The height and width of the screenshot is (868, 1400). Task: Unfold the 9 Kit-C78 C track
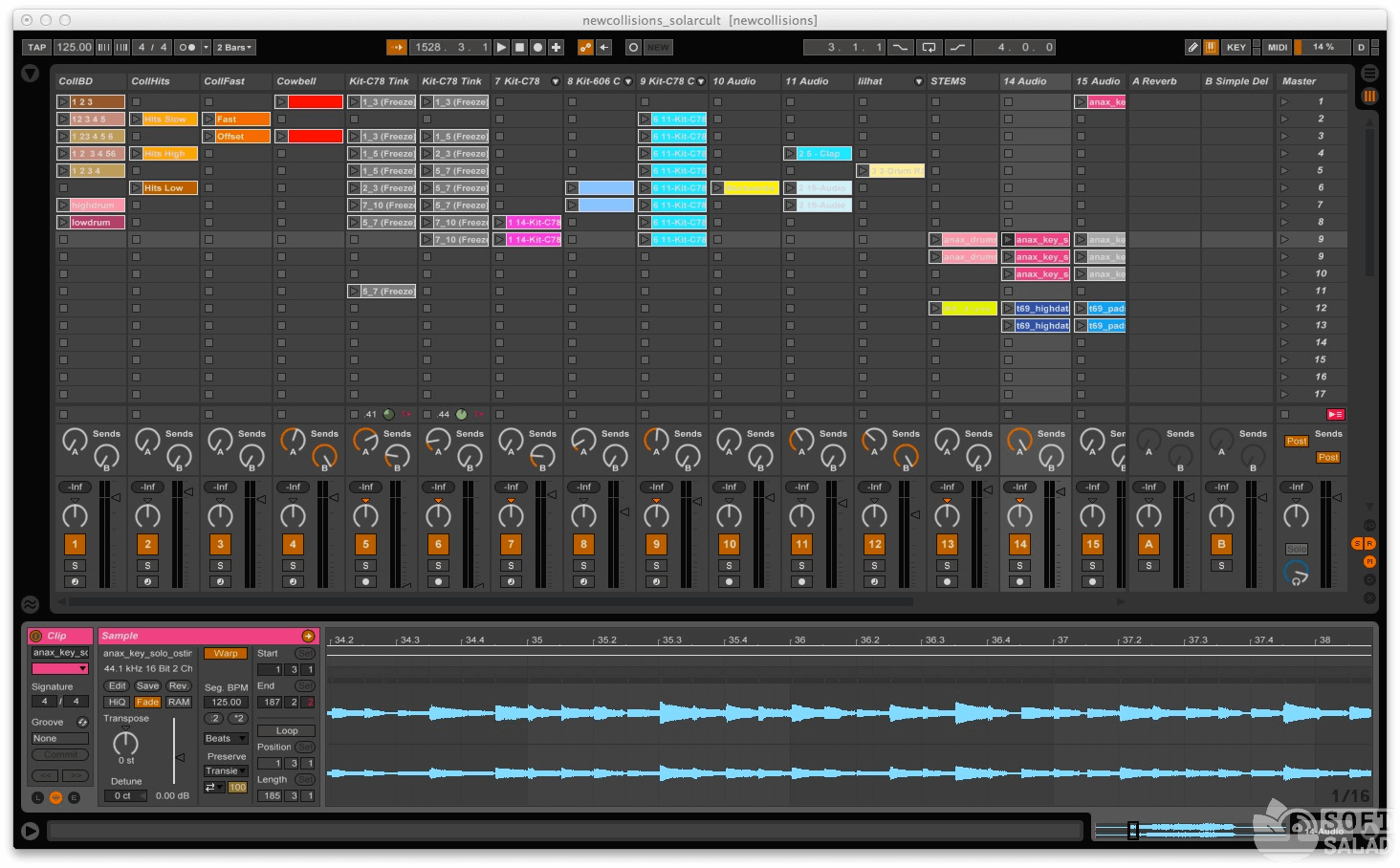pyautogui.click(x=701, y=81)
